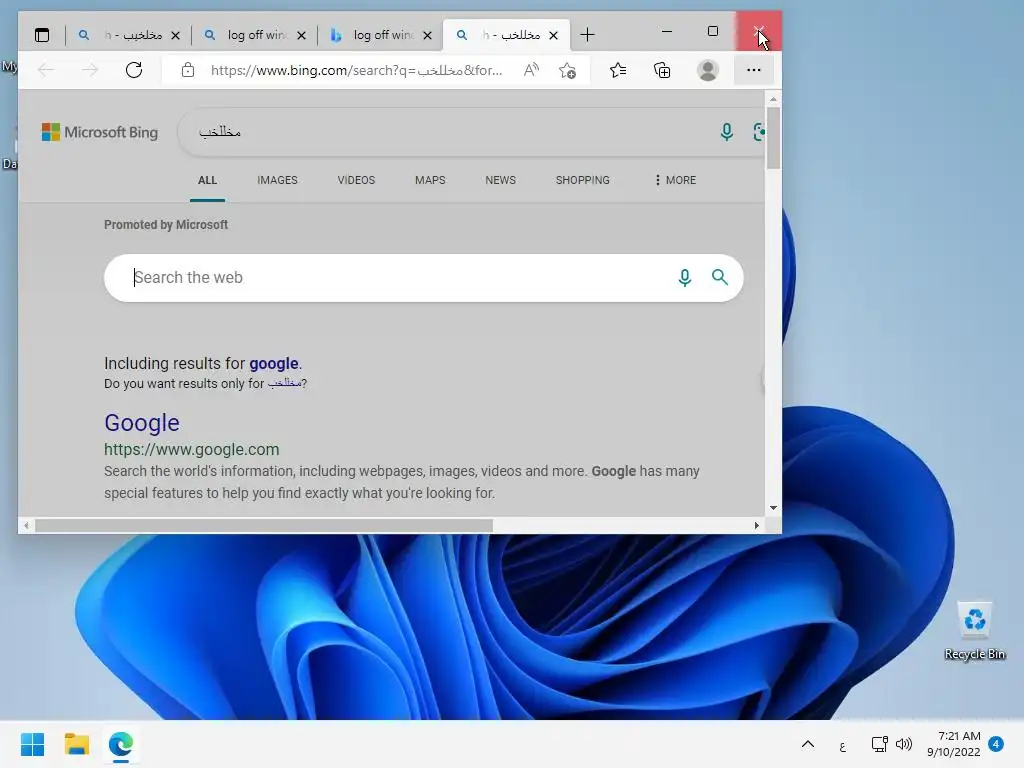This screenshot has height=768, width=1024.
Task: Search only for the Arabic term link
Action: coord(284,383)
